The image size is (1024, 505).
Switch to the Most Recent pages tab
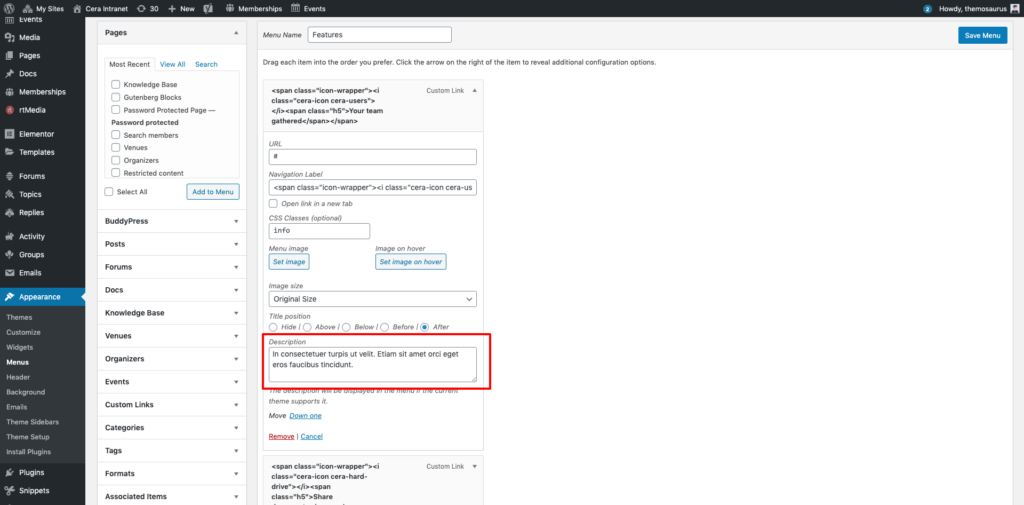pos(130,64)
